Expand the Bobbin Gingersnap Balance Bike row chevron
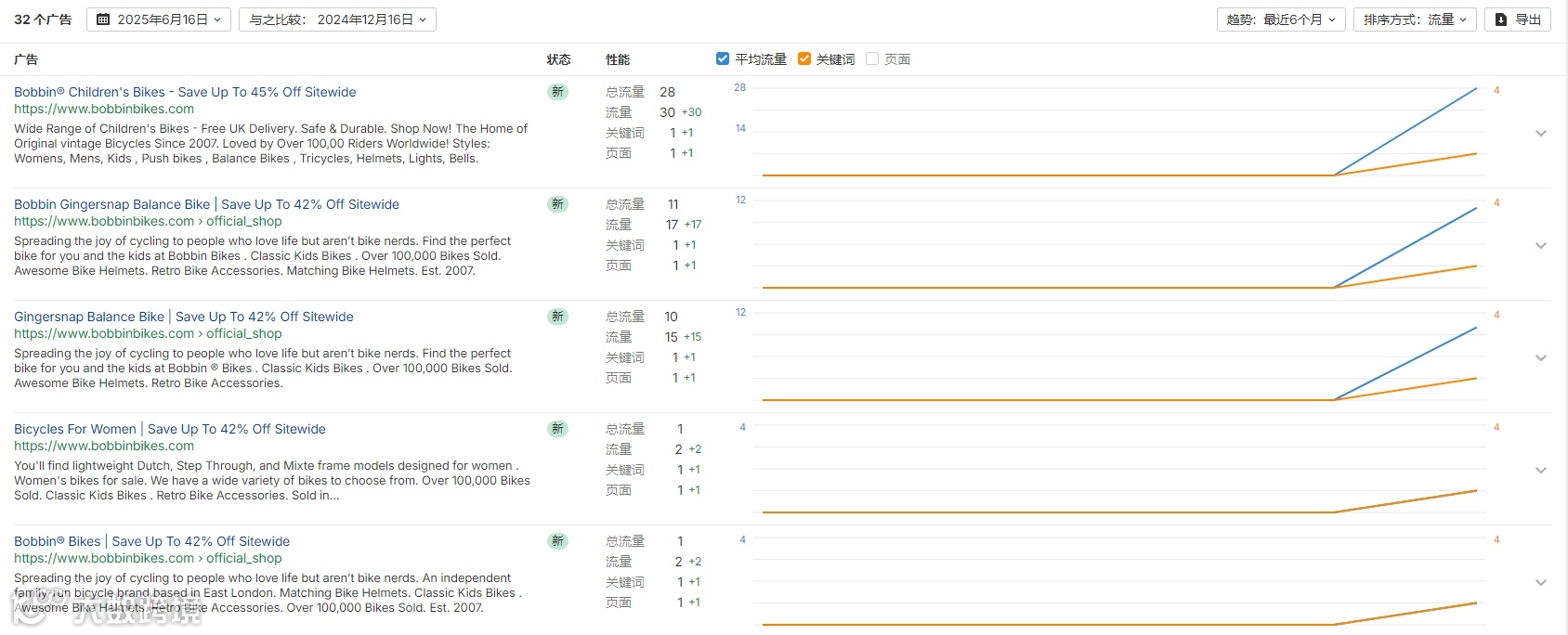Screen dimensions: 1568x635 pyautogui.click(x=1541, y=246)
